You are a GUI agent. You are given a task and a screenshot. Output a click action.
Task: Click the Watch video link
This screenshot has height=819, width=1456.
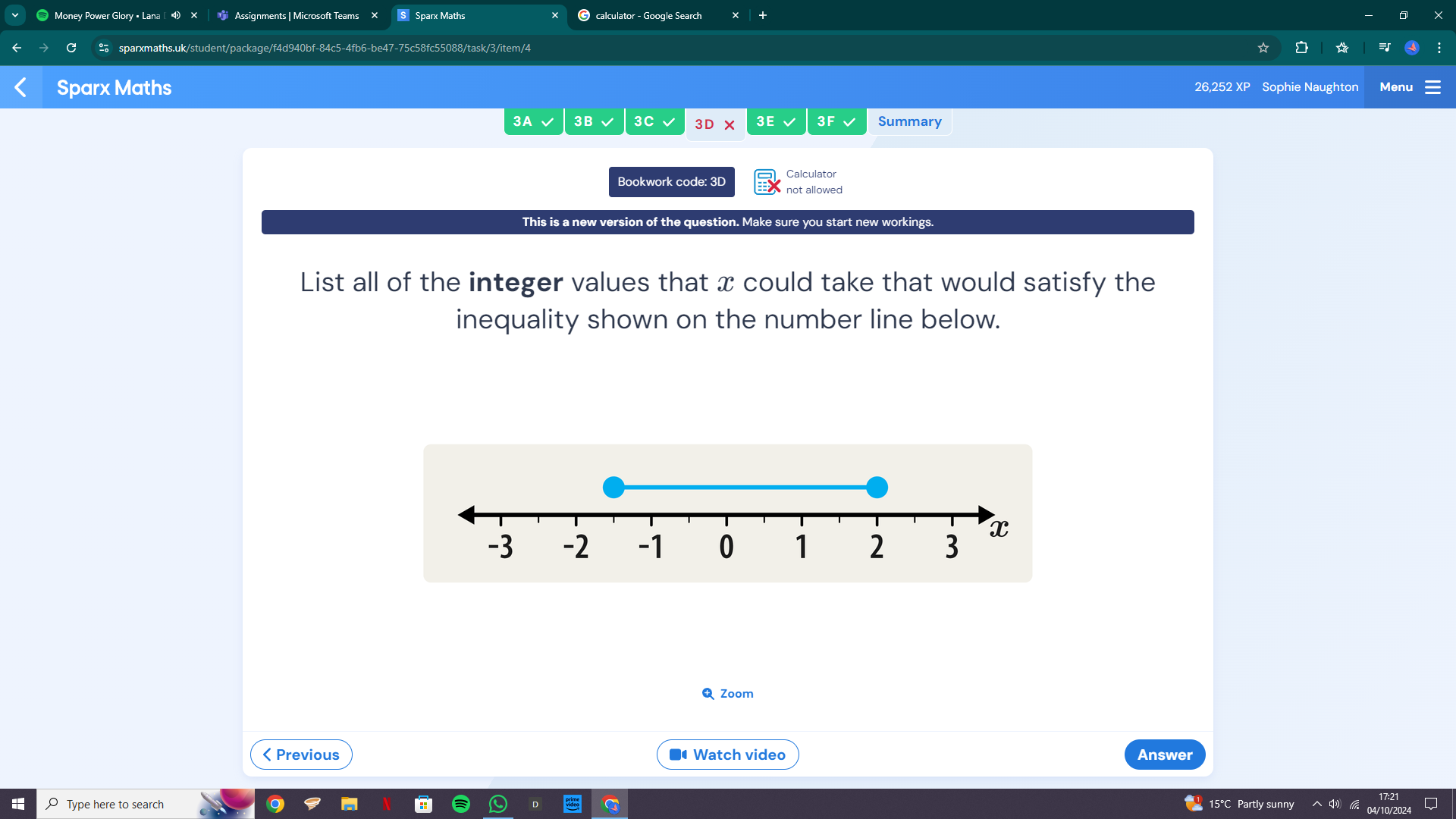tap(728, 754)
